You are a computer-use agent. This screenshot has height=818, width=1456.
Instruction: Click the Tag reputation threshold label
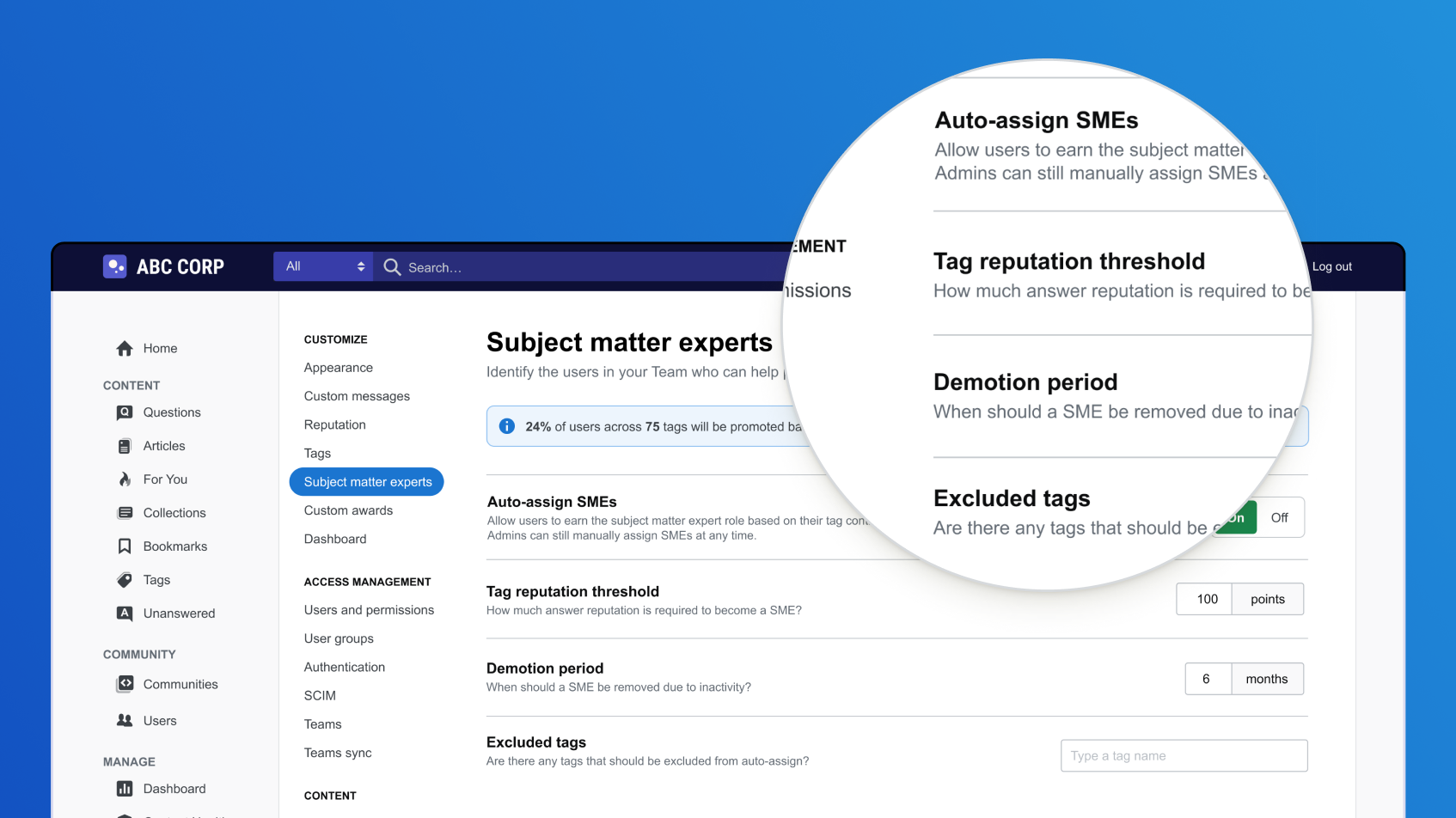tap(572, 591)
